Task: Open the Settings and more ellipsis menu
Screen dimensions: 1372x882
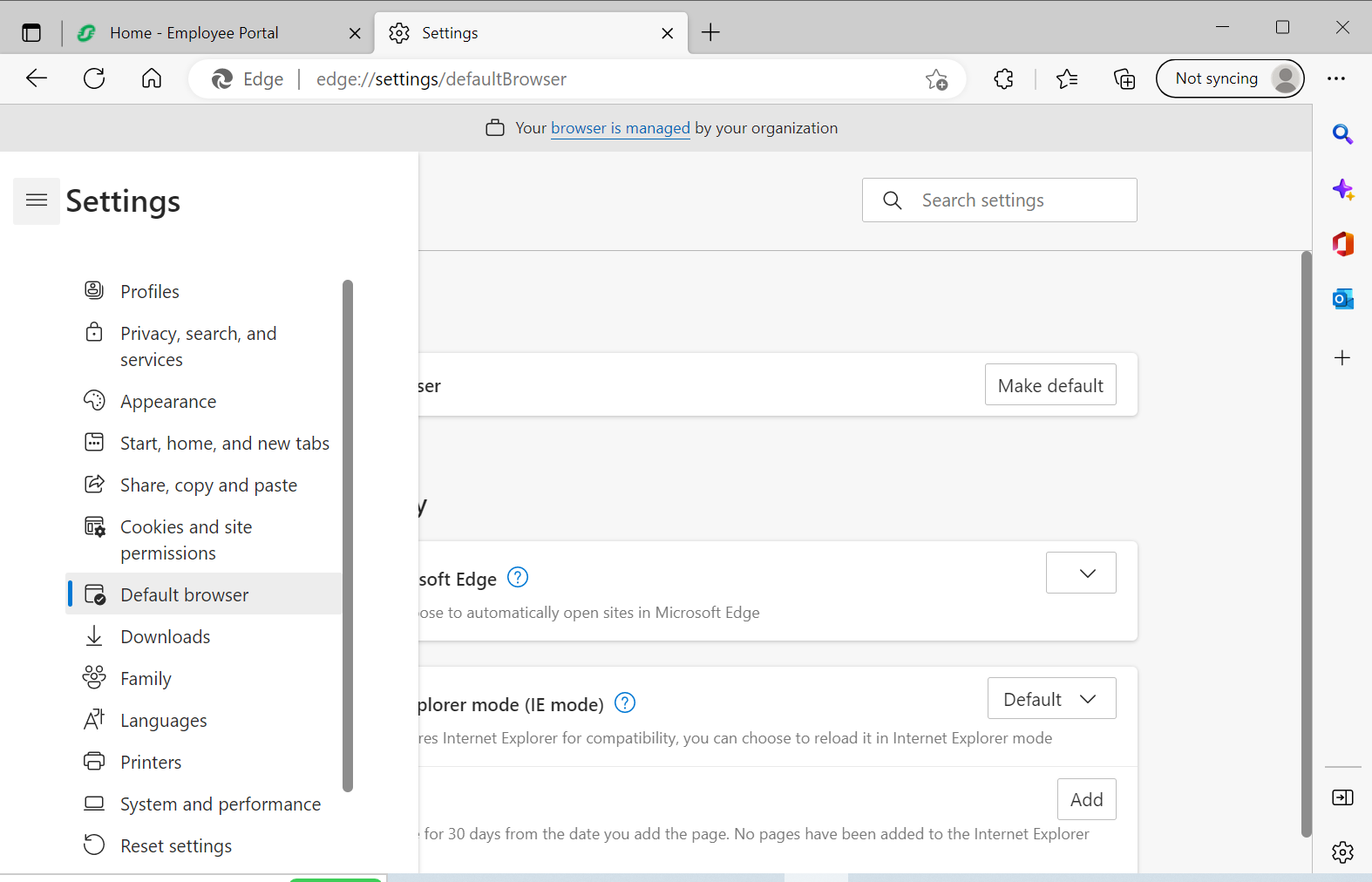Action: (x=1336, y=78)
